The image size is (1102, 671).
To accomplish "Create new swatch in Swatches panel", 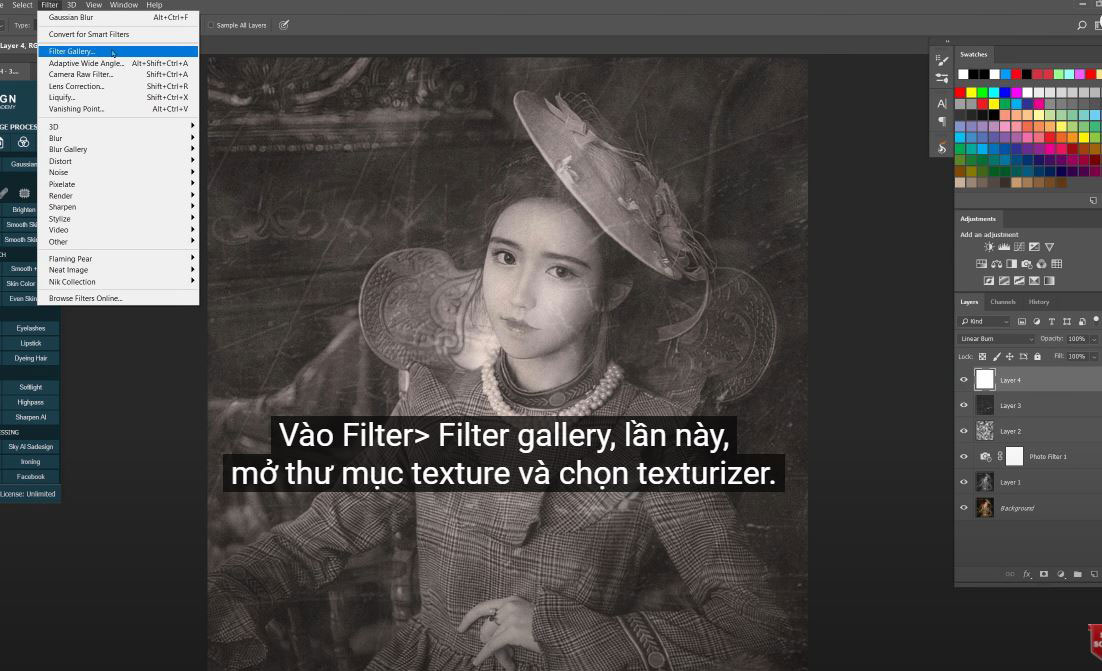I will click(1093, 200).
